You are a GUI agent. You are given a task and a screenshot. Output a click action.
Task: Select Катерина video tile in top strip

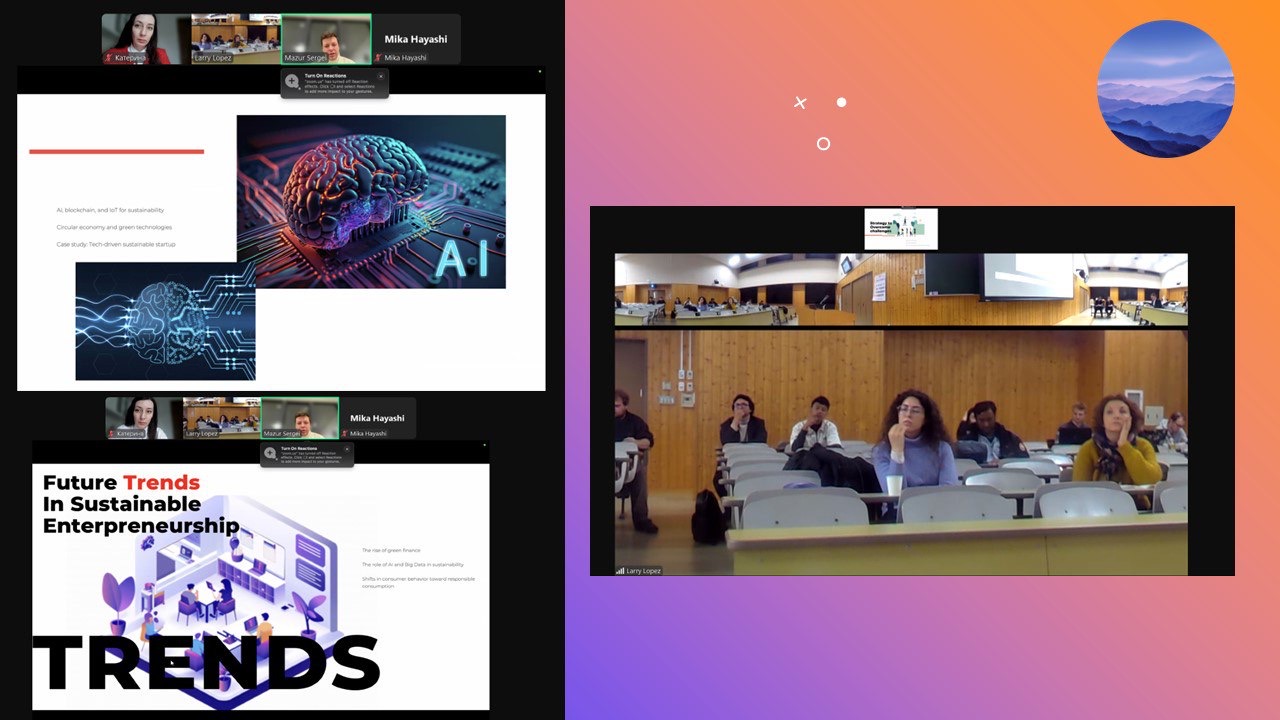pos(146,39)
